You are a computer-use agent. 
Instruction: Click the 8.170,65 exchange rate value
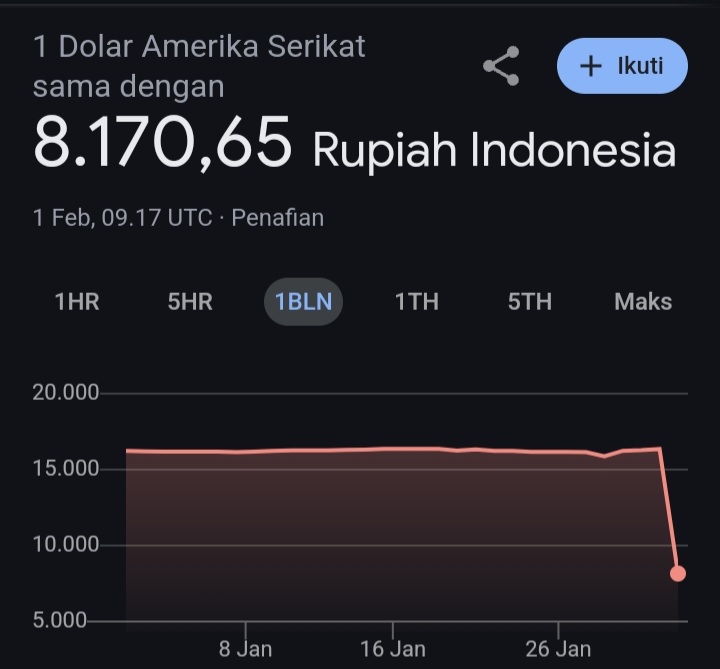click(163, 144)
